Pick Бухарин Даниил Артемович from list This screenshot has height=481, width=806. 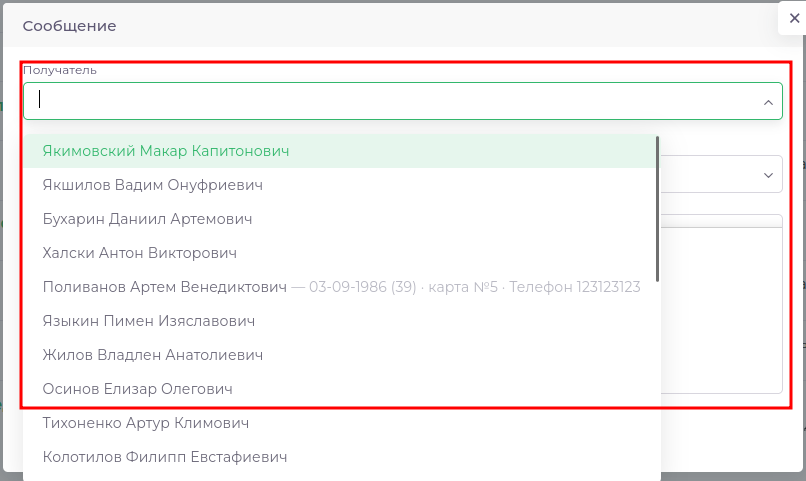pyautogui.click(x=147, y=219)
